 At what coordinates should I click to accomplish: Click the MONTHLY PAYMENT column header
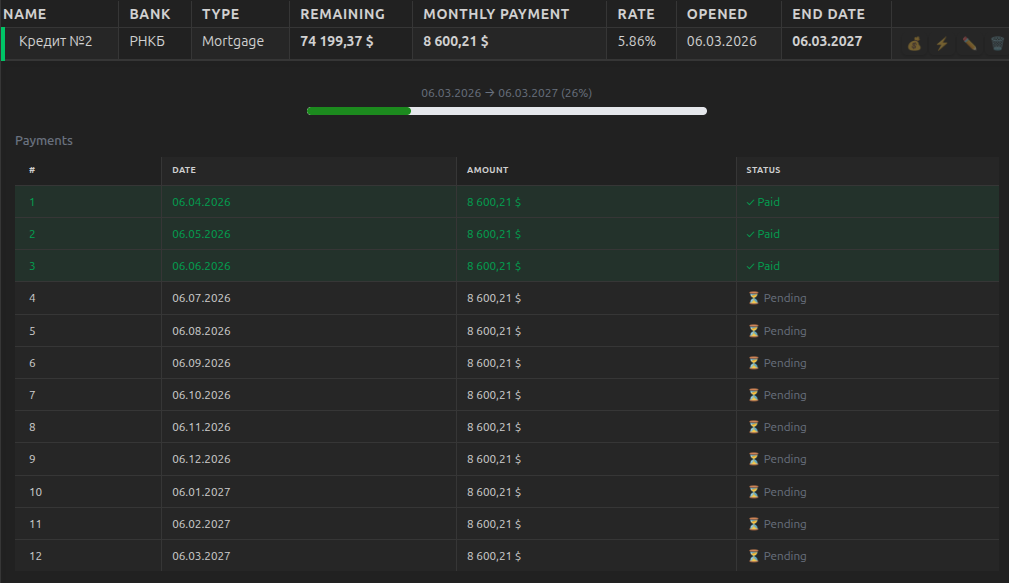(496, 14)
